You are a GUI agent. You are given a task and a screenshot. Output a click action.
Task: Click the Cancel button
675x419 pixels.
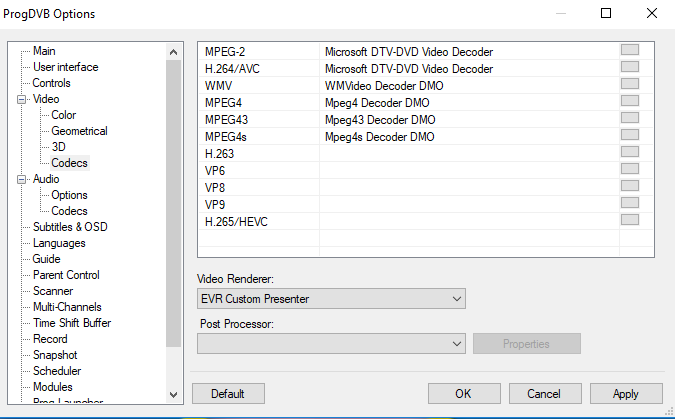544,394
